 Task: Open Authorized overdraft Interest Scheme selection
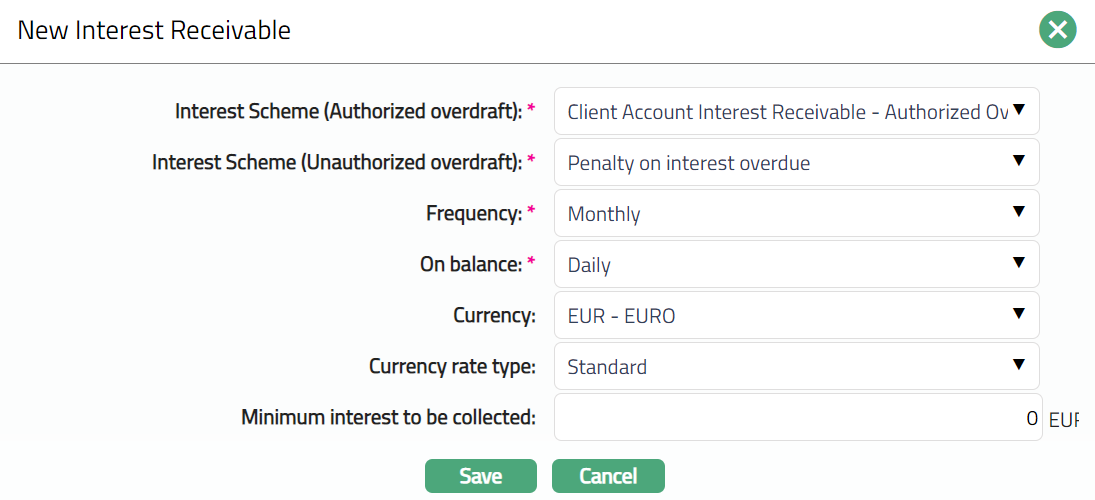780,112
